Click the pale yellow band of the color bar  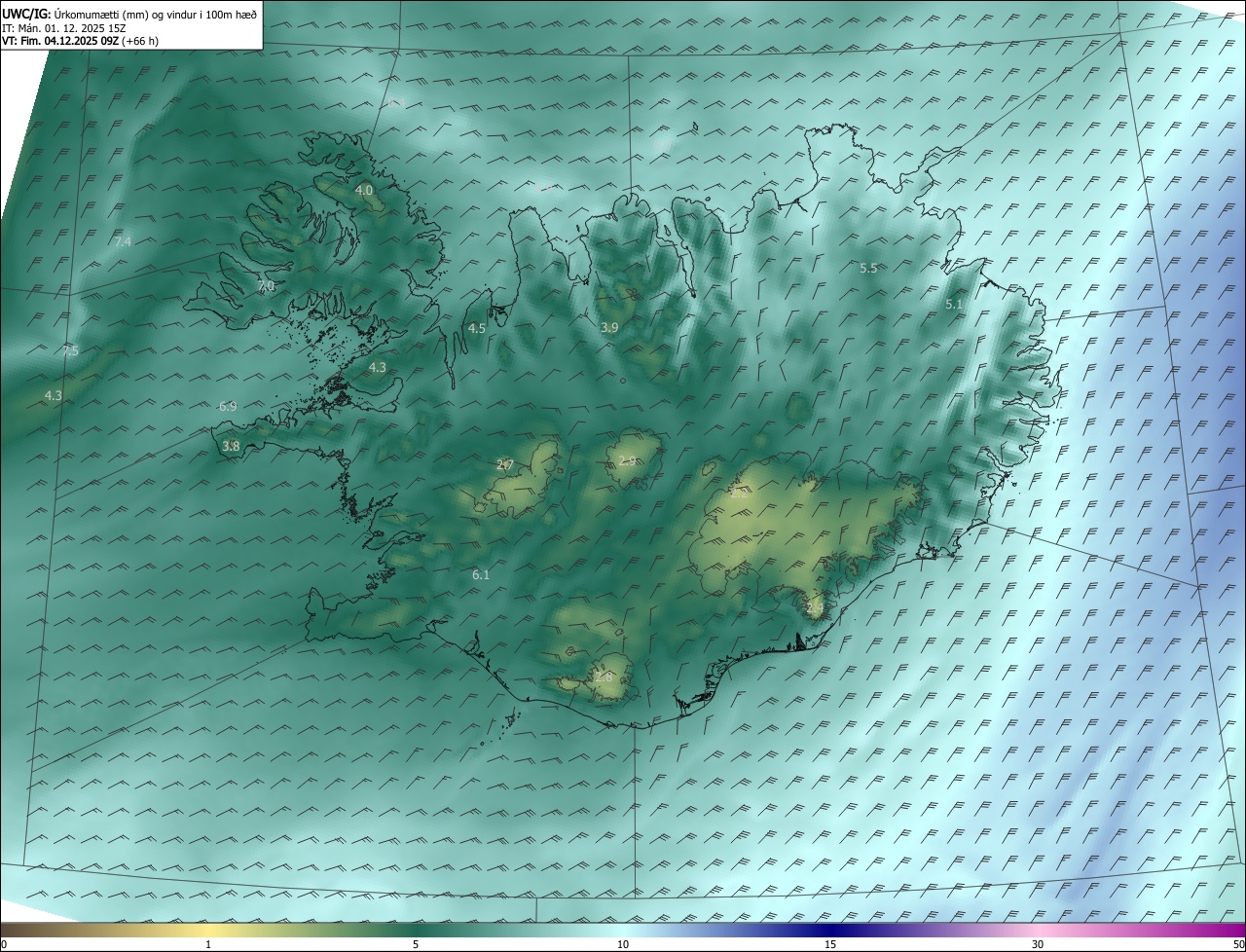[x=208, y=930]
